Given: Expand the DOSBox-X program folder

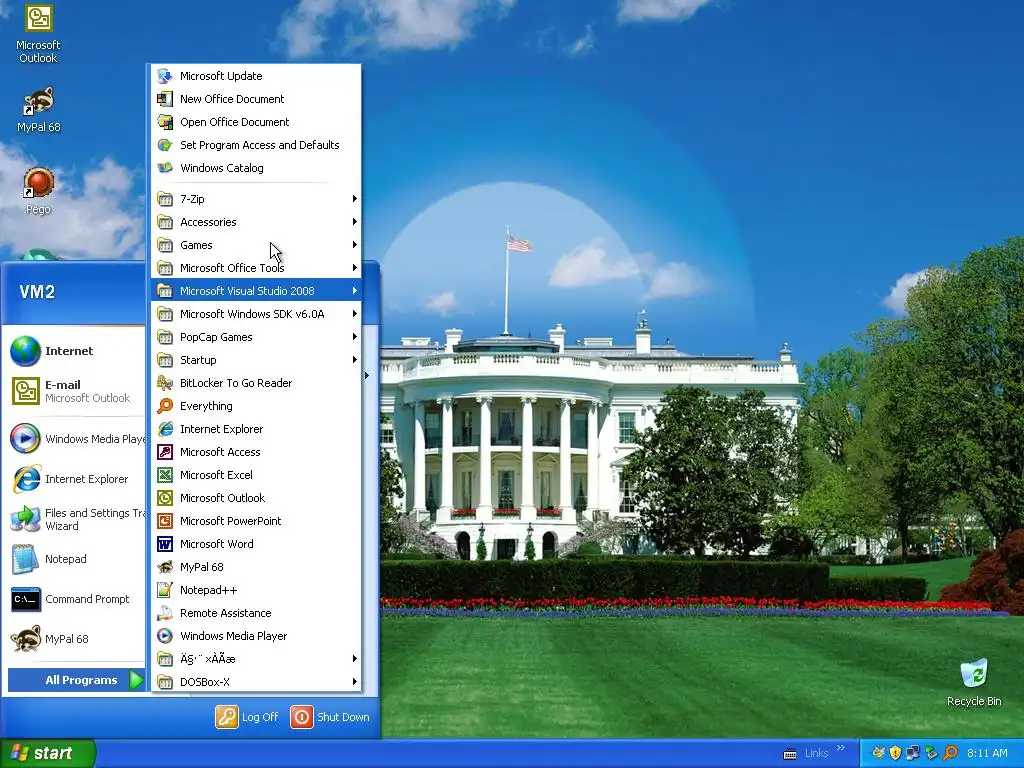Looking at the screenshot, I should [x=256, y=682].
